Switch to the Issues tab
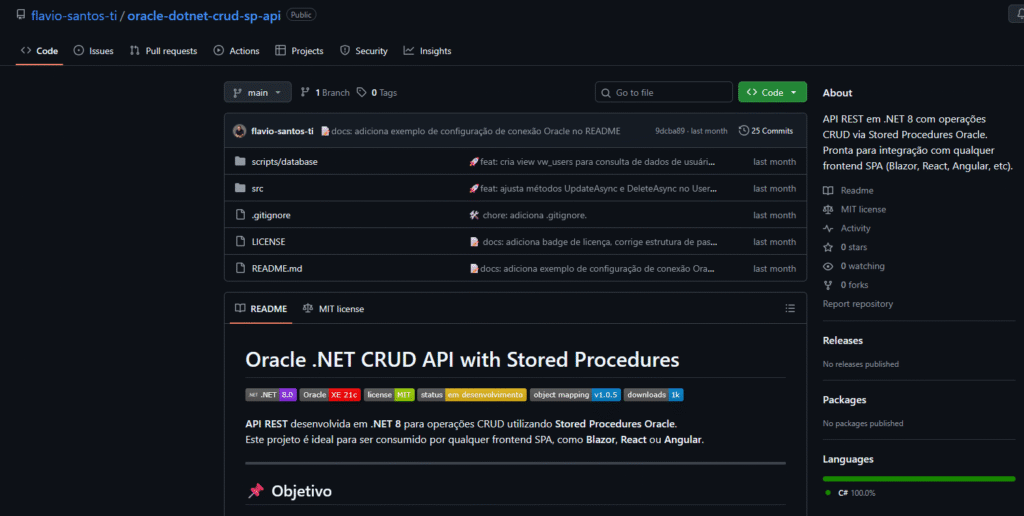 (93, 51)
